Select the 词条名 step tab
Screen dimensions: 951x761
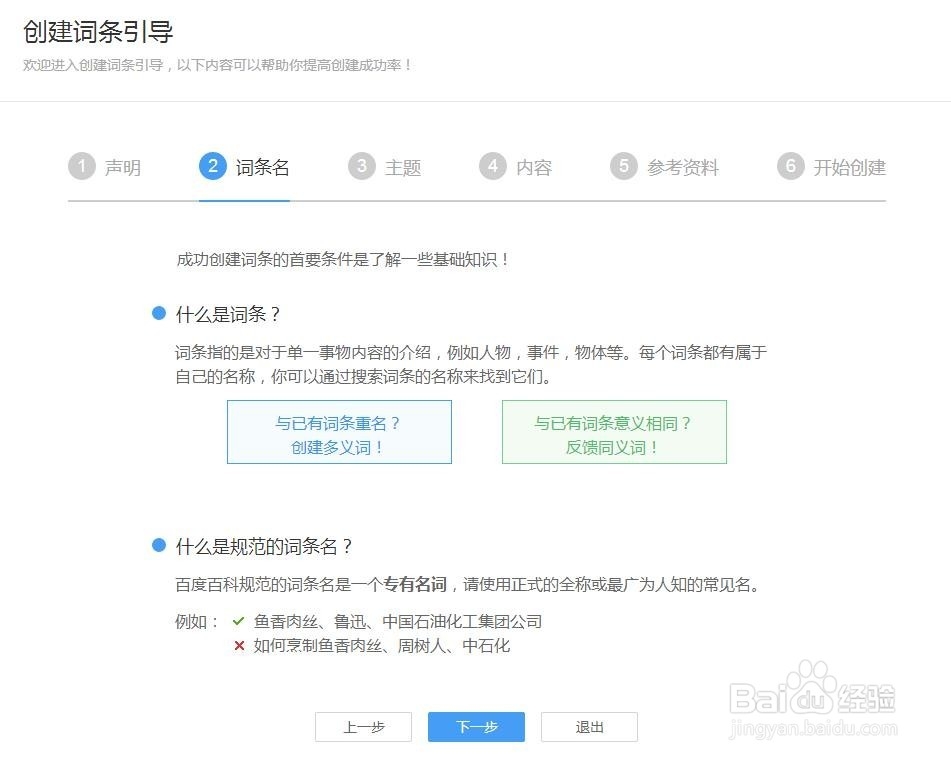coord(262,167)
